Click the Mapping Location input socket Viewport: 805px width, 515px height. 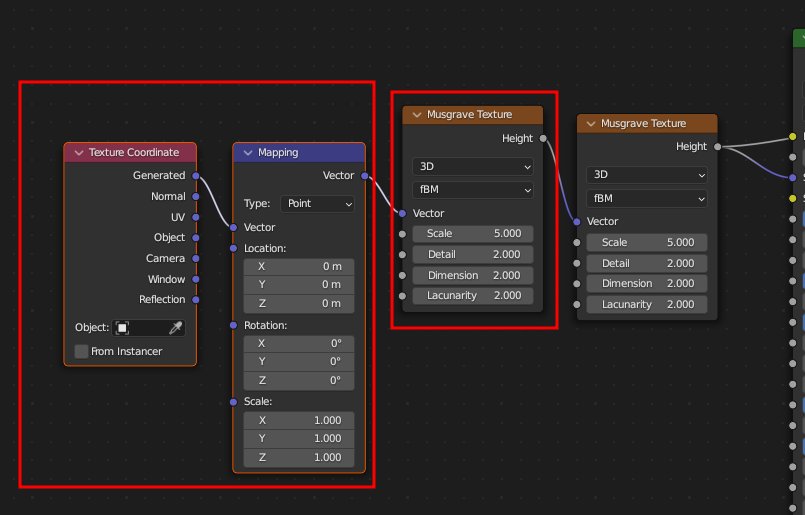234,249
